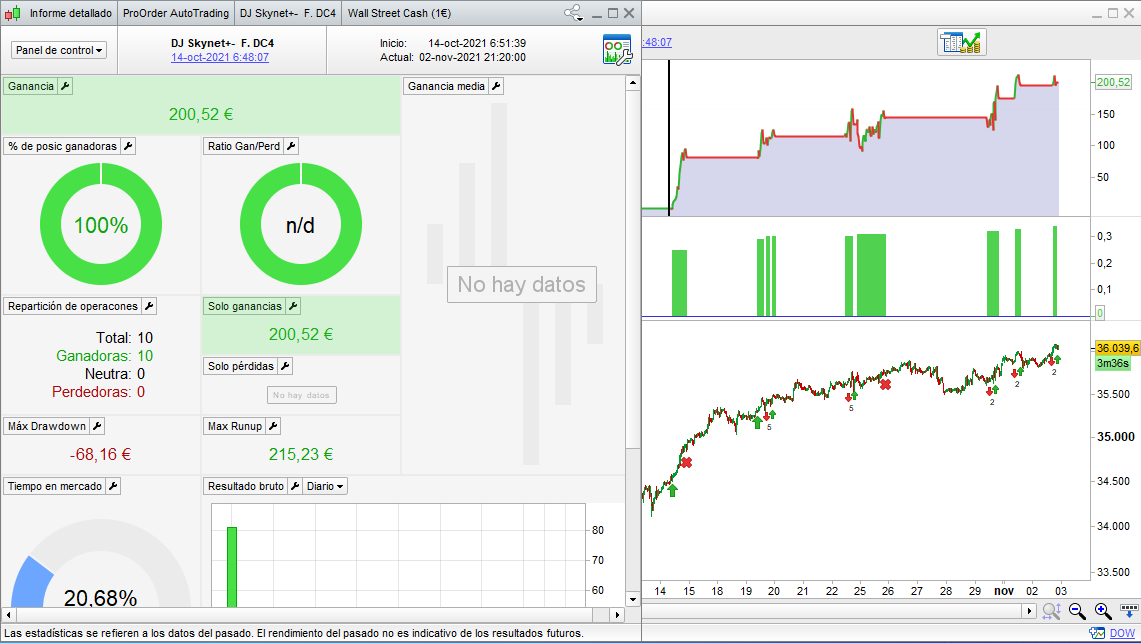This screenshot has width=1141, height=643.
Task: Click wrench icon beside % de posic ganadoras
Action: [x=128, y=146]
